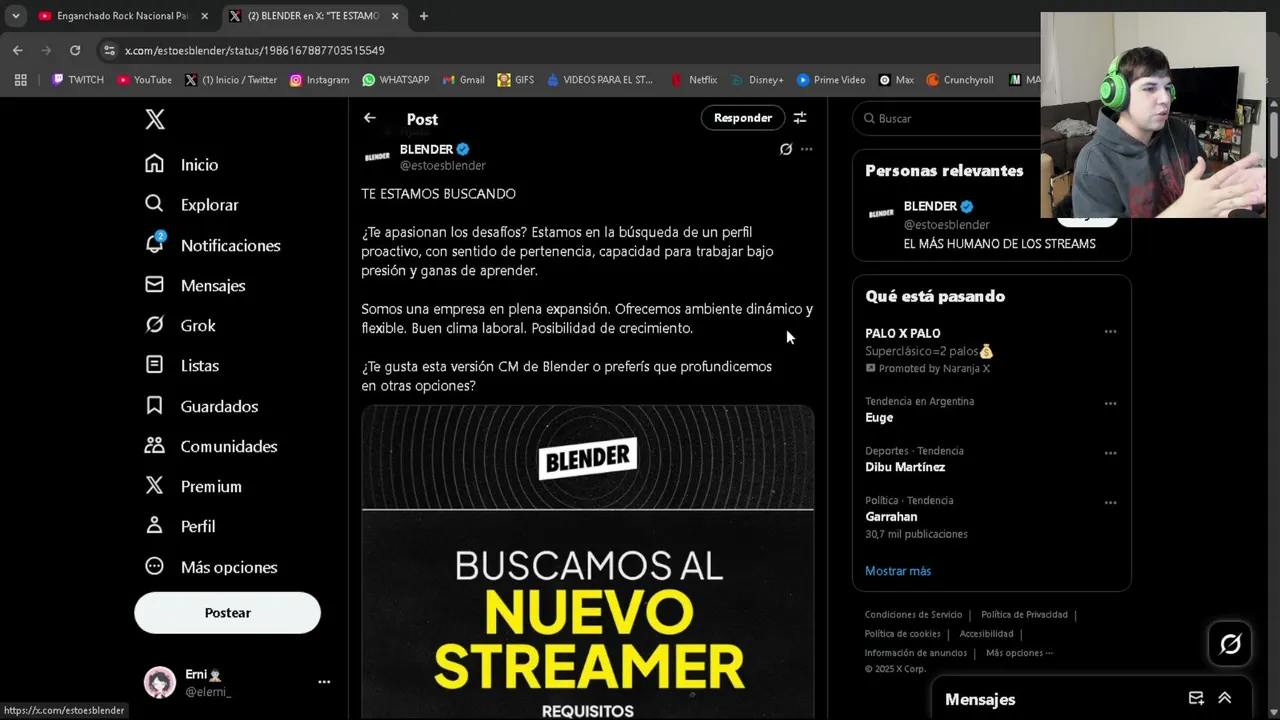Open the Premium X icon in the sidebar
The width and height of the screenshot is (1280, 720).
154,485
